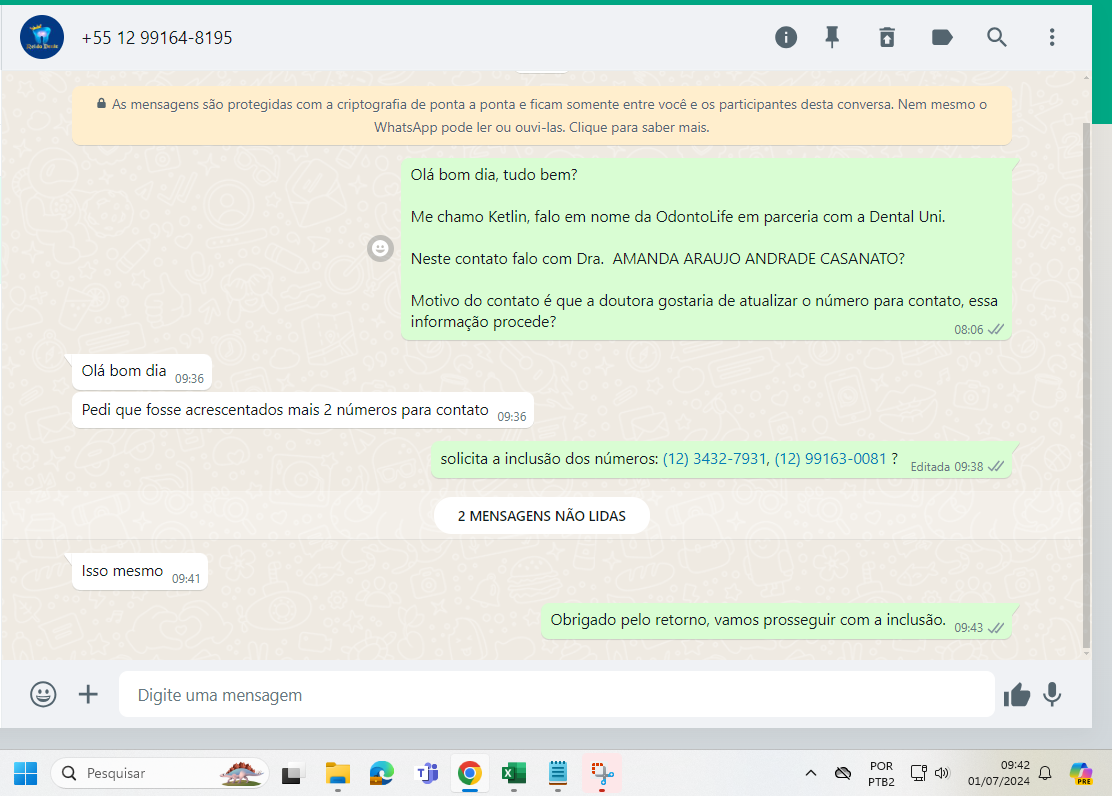React to the first message with emoji icon
This screenshot has height=796, width=1112.
pyautogui.click(x=380, y=248)
